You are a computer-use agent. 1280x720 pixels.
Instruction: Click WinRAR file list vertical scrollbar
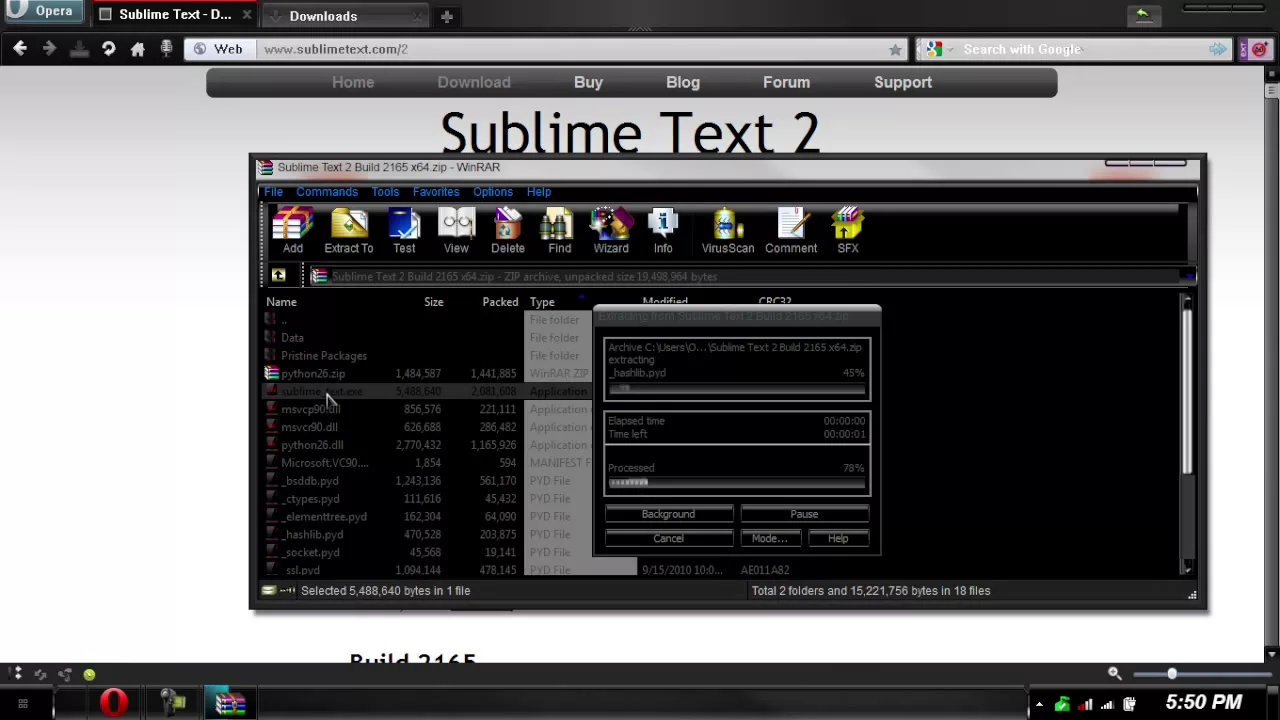point(1187,433)
